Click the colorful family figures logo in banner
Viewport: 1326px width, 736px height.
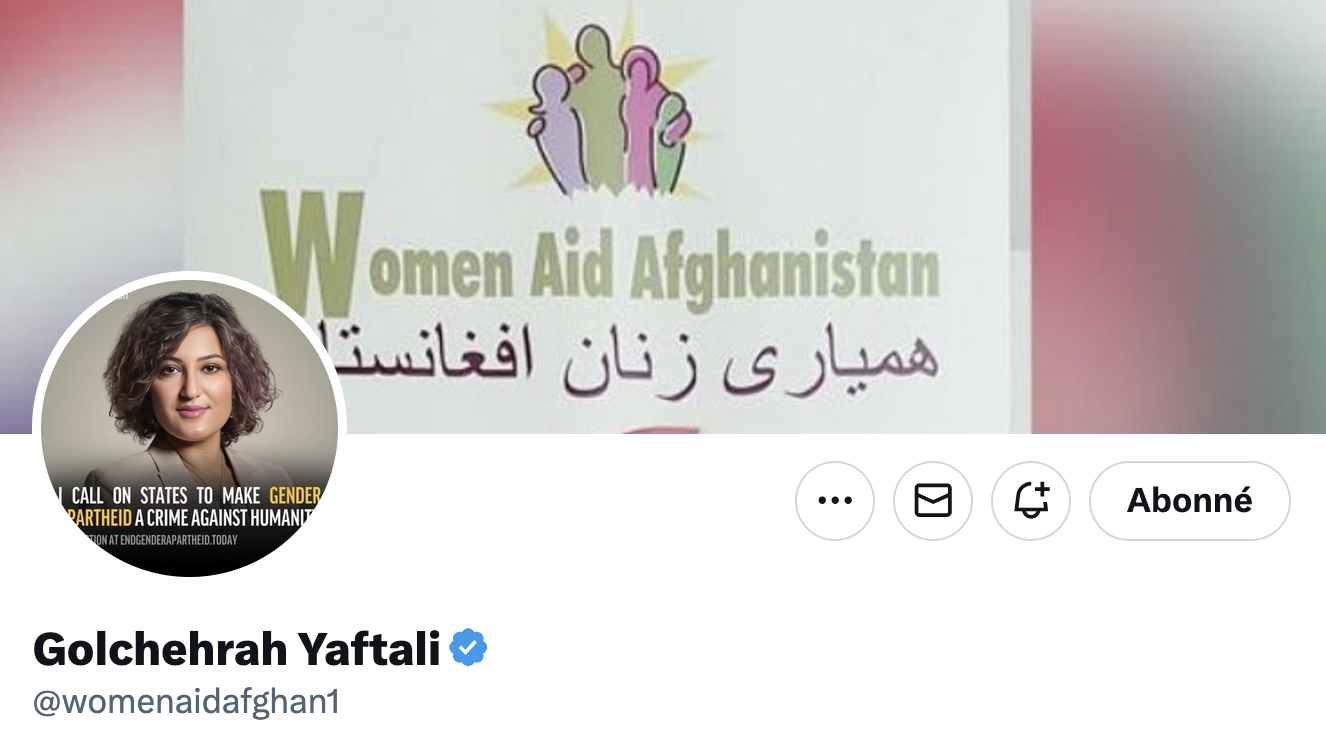click(607, 110)
